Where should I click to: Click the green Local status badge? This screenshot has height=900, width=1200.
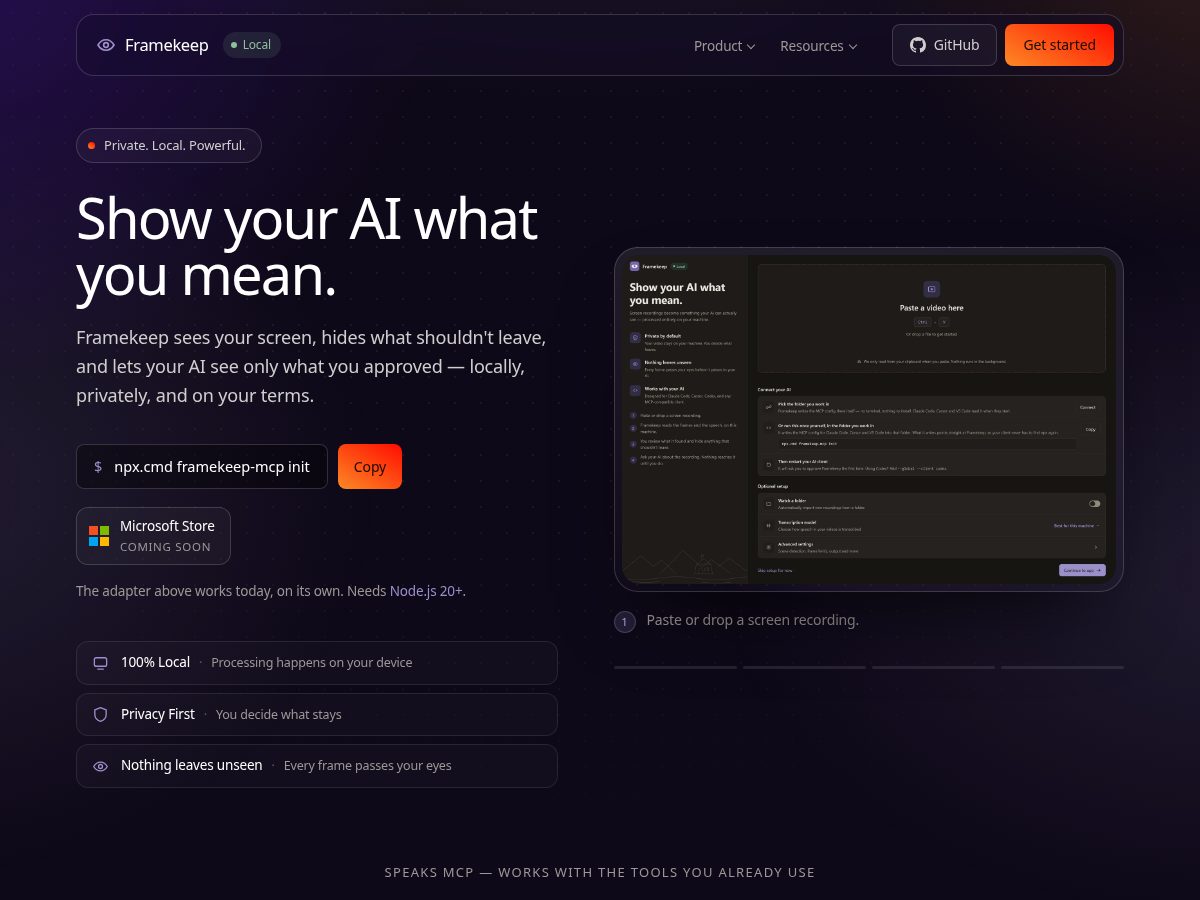[252, 45]
